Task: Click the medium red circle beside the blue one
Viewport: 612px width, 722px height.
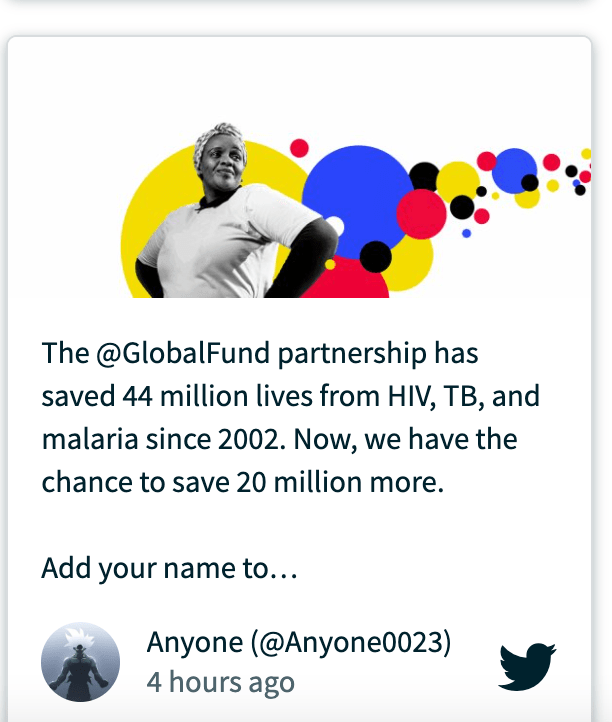Action: pos(421,214)
